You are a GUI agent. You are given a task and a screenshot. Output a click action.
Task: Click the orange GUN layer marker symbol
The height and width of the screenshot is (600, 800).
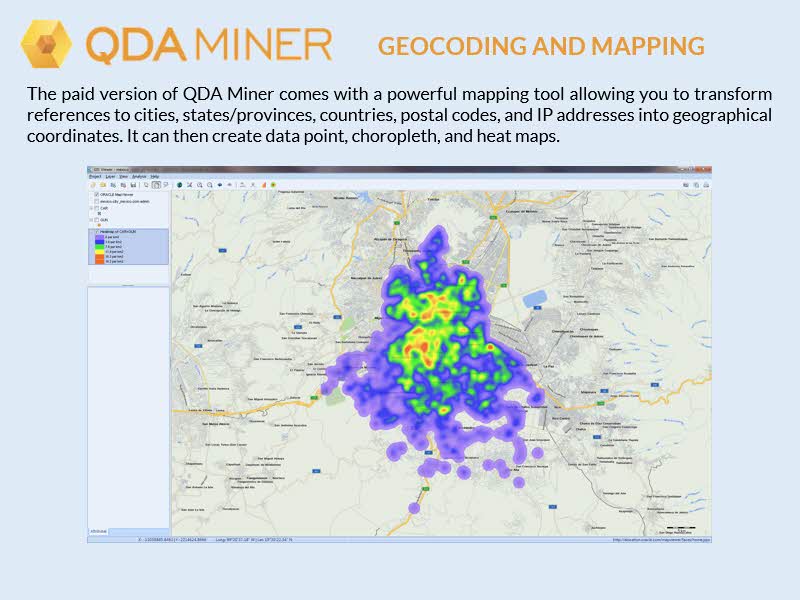(x=99, y=226)
